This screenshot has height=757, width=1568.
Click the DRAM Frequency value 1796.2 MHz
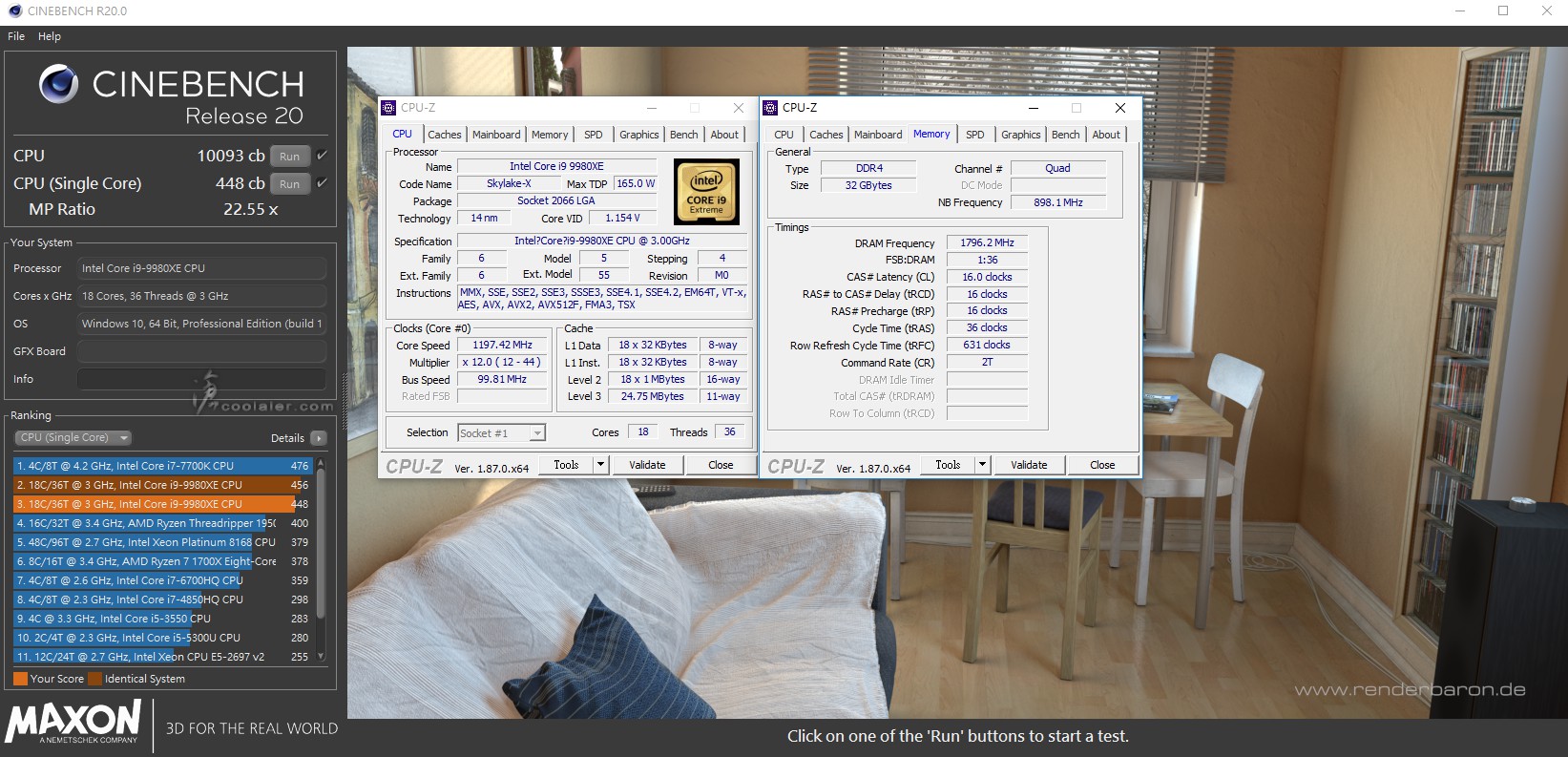point(987,243)
